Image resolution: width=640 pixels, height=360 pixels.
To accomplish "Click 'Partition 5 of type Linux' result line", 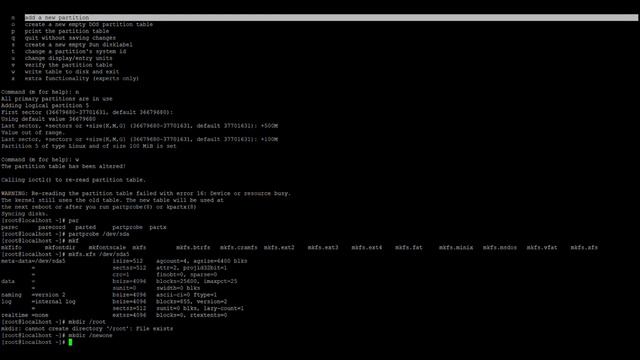I will [x=89, y=146].
